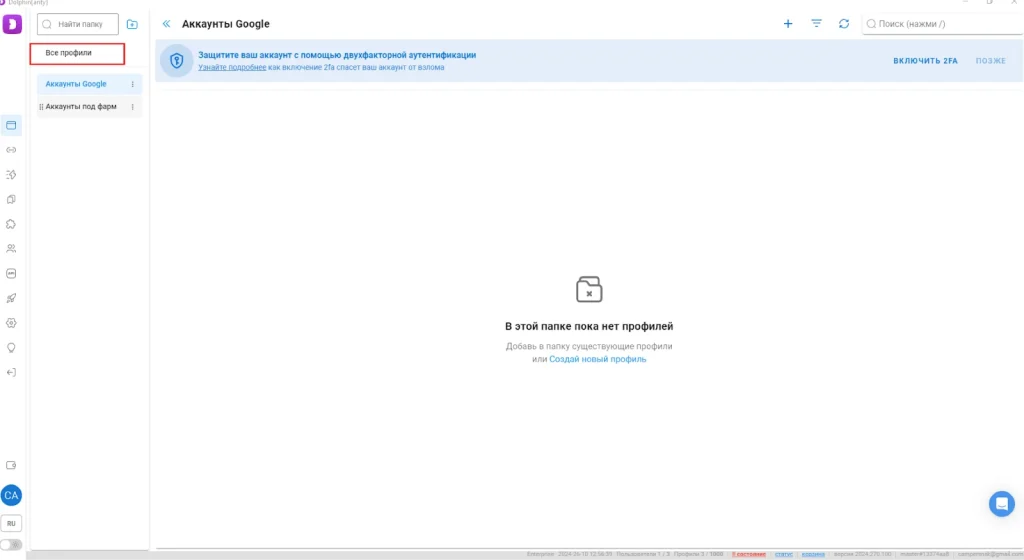
Task: Open the API icon in sidebar
Action: click(x=11, y=273)
